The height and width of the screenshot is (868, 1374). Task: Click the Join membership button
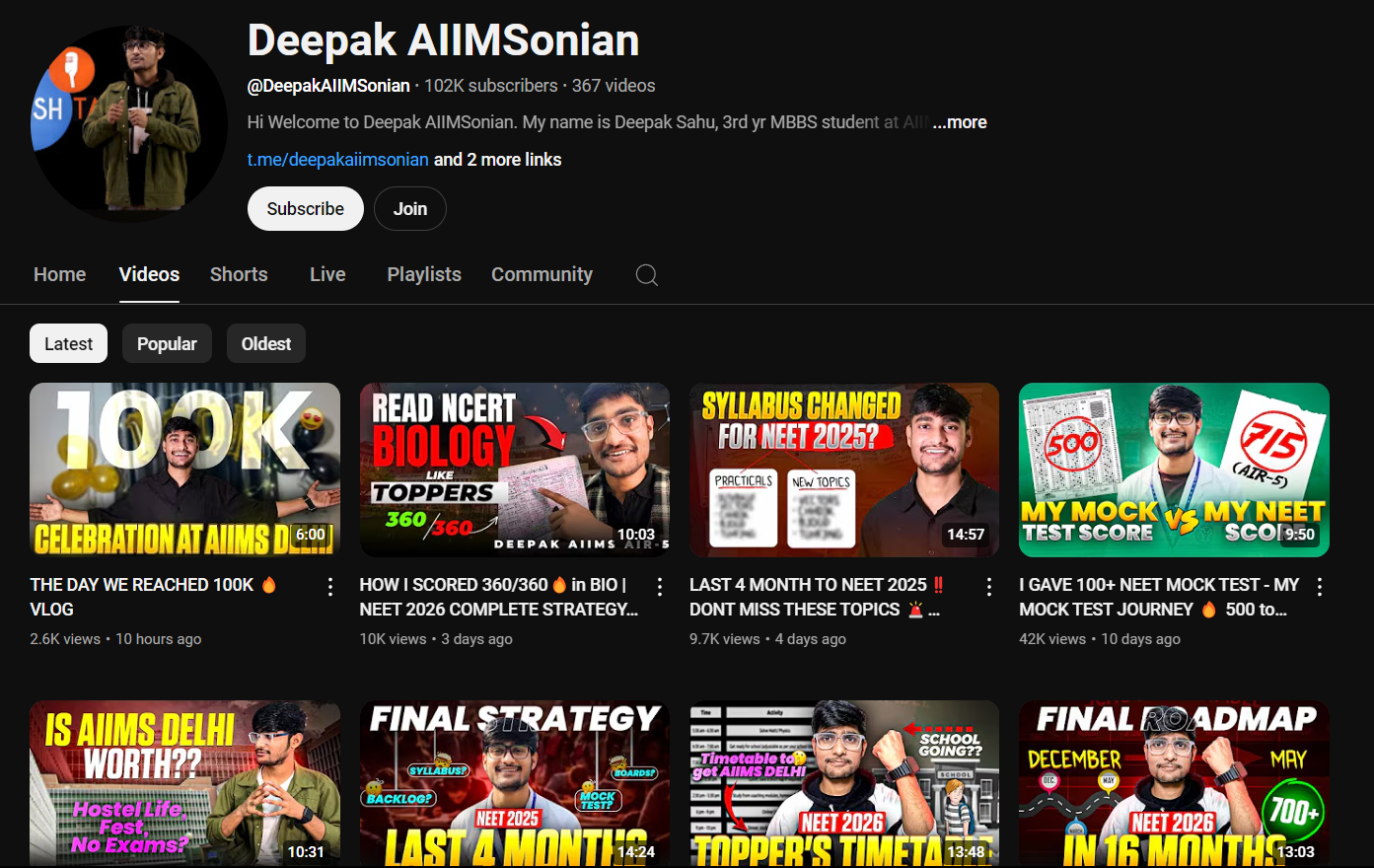click(410, 209)
